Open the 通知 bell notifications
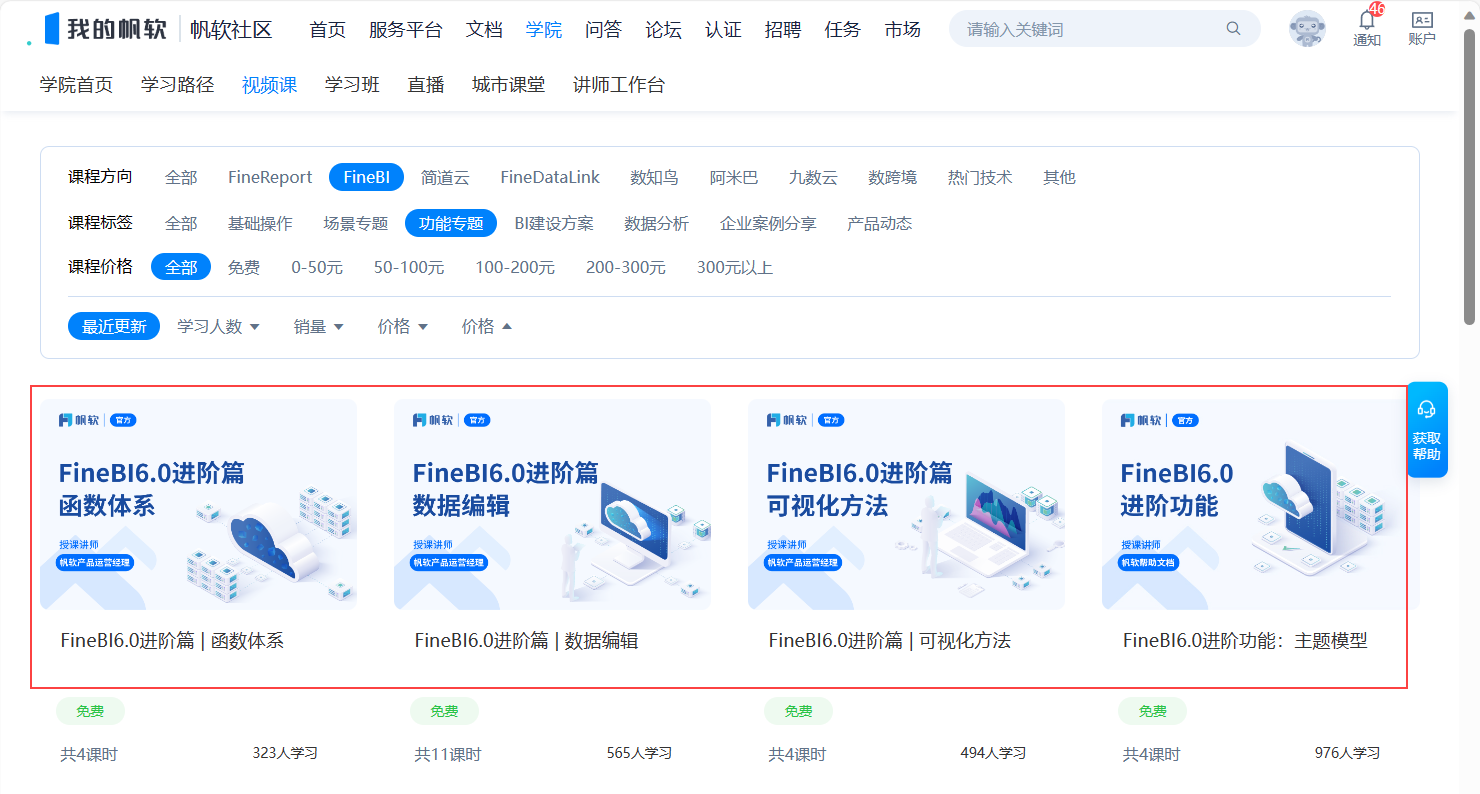 click(x=1367, y=28)
